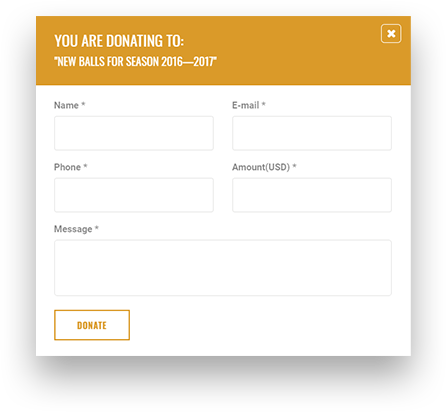The image size is (446, 412).
Task: Click the E-mail field label
Action: click(246, 105)
